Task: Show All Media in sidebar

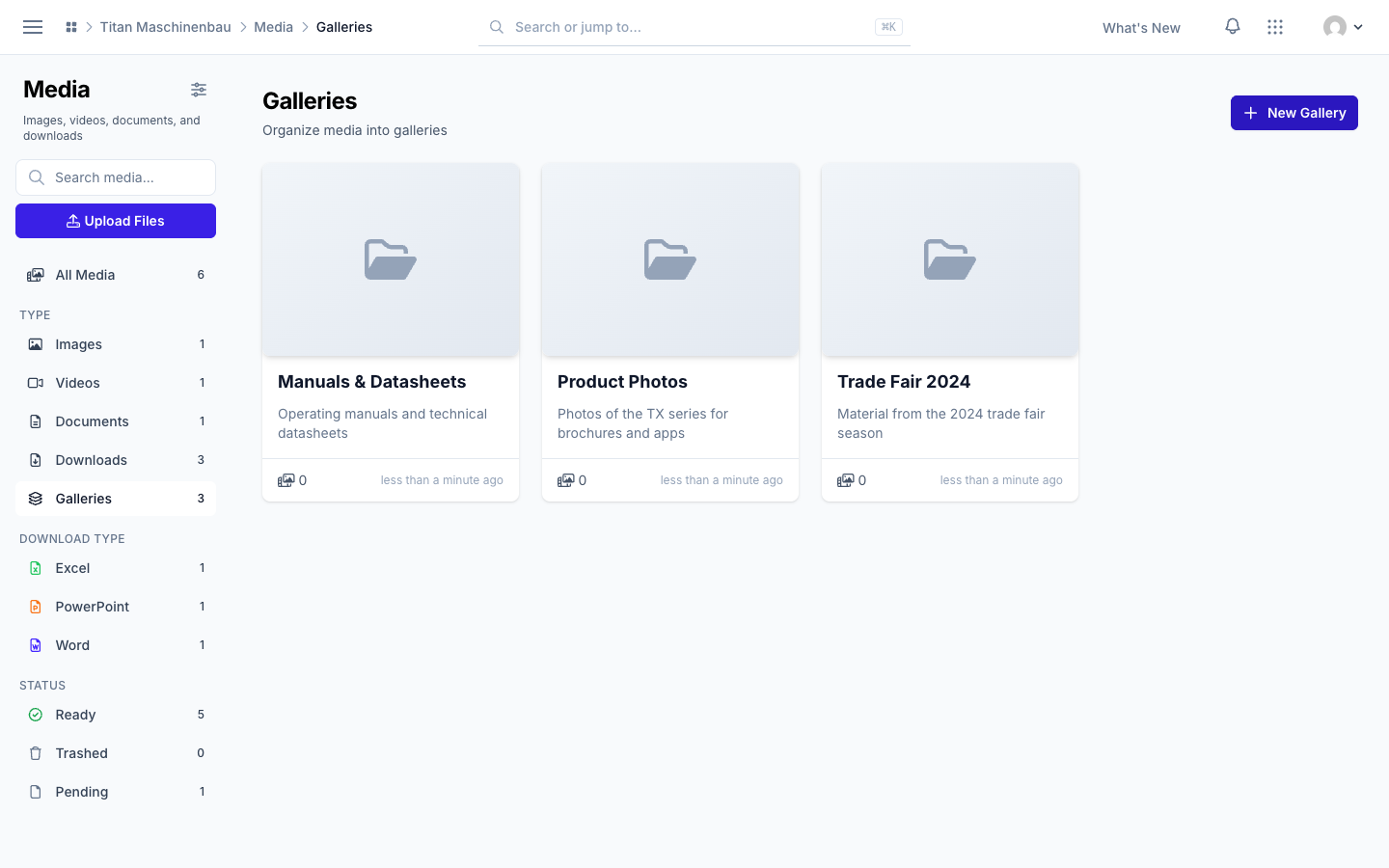Action: [x=116, y=275]
